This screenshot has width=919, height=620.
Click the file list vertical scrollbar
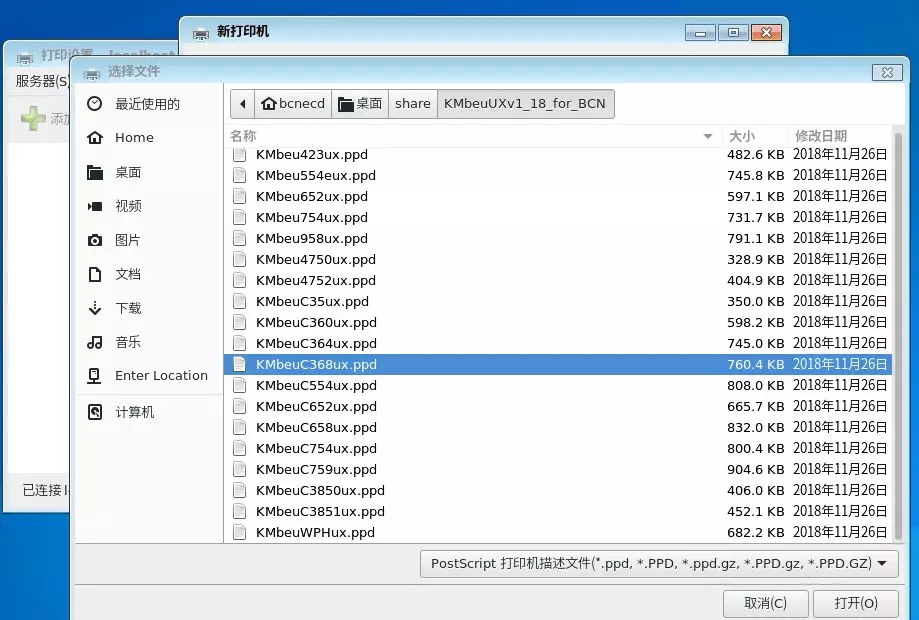click(899, 336)
